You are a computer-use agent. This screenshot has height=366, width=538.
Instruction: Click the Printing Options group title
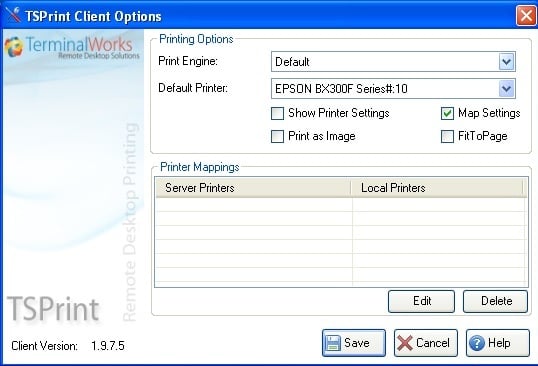[x=196, y=39]
